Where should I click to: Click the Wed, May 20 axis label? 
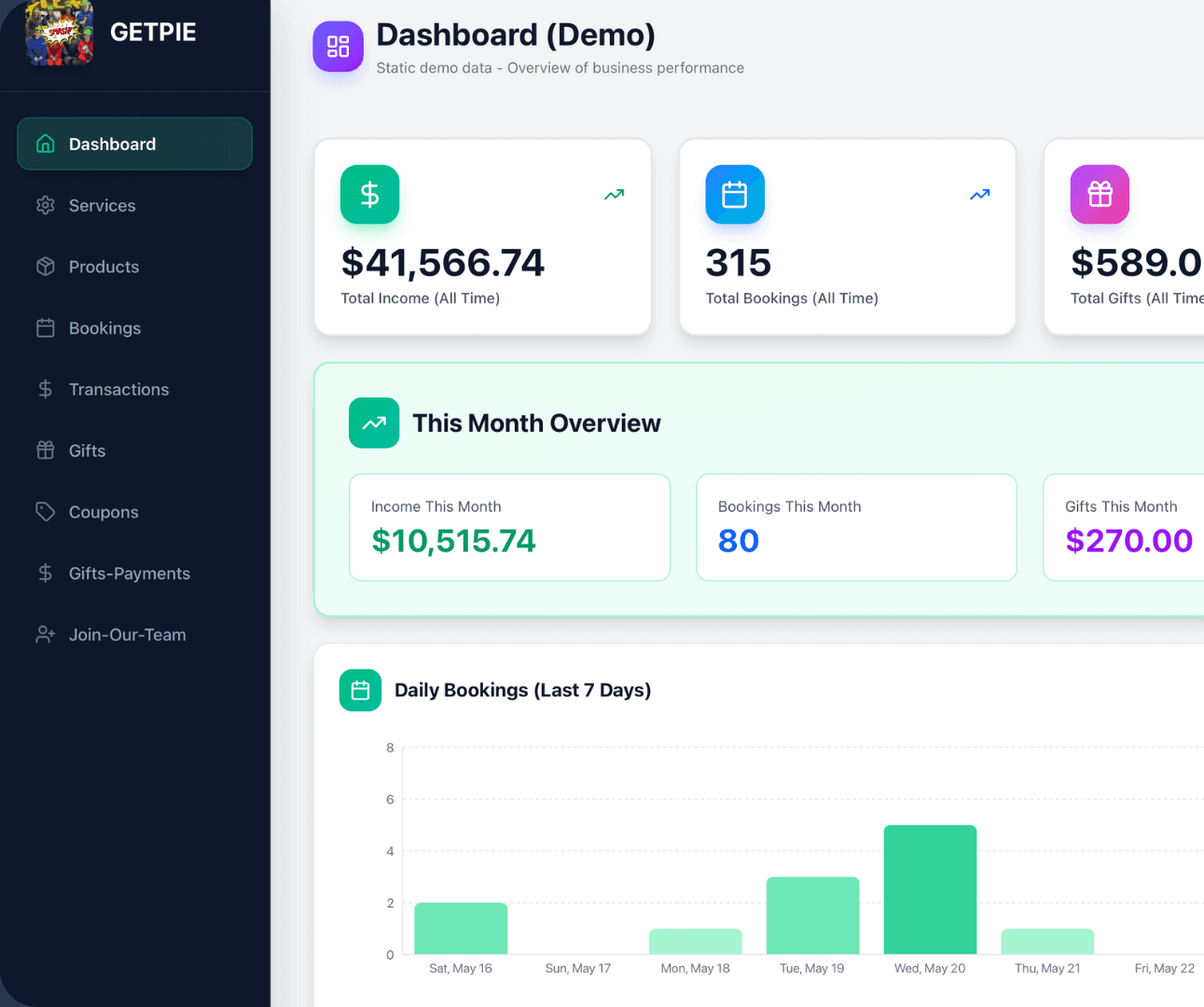[930, 969]
